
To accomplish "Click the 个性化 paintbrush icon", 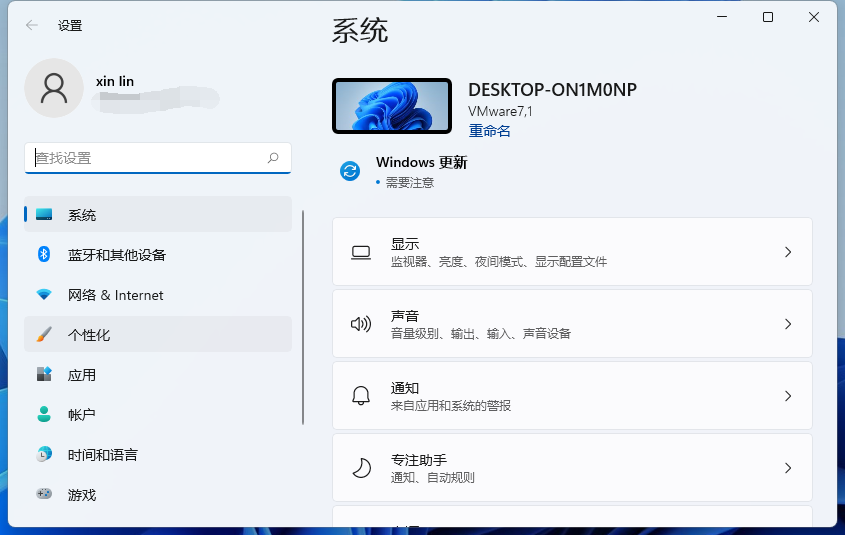I will tap(44, 335).
